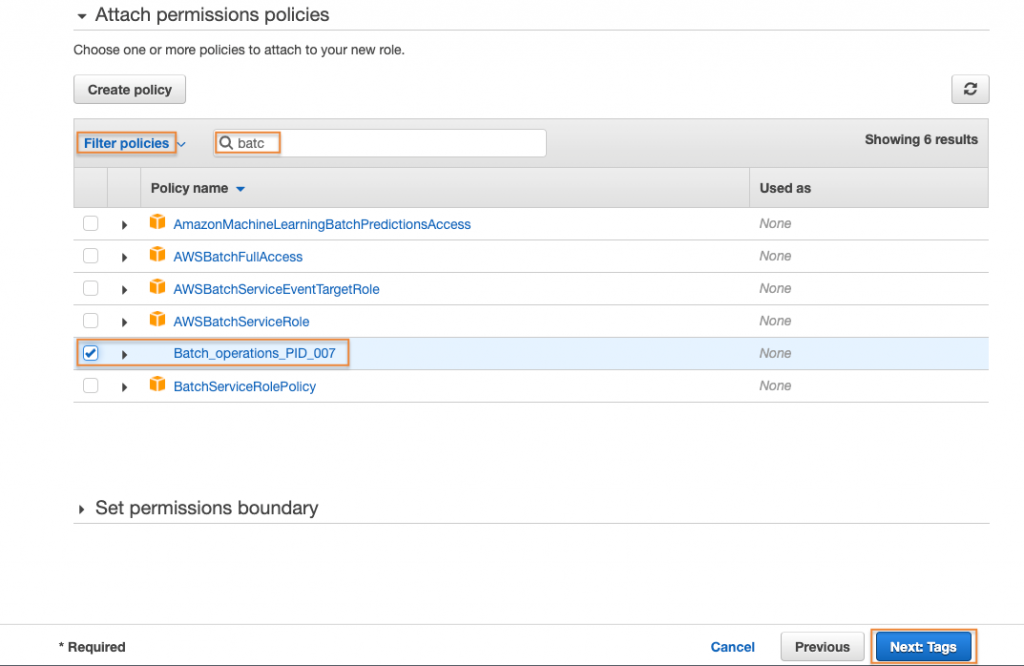The height and width of the screenshot is (666, 1024).
Task: Uncheck the Batch_operations_PID_007 checkbox
Action: pos(90,353)
